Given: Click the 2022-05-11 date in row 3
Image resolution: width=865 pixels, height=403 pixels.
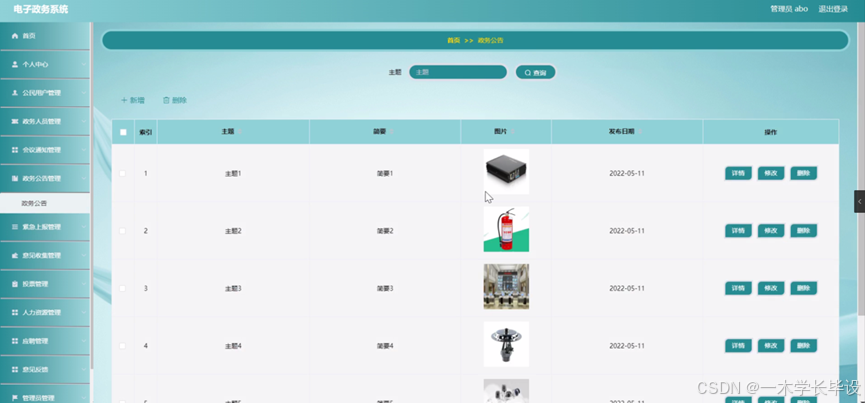Looking at the screenshot, I should [x=627, y=288].
